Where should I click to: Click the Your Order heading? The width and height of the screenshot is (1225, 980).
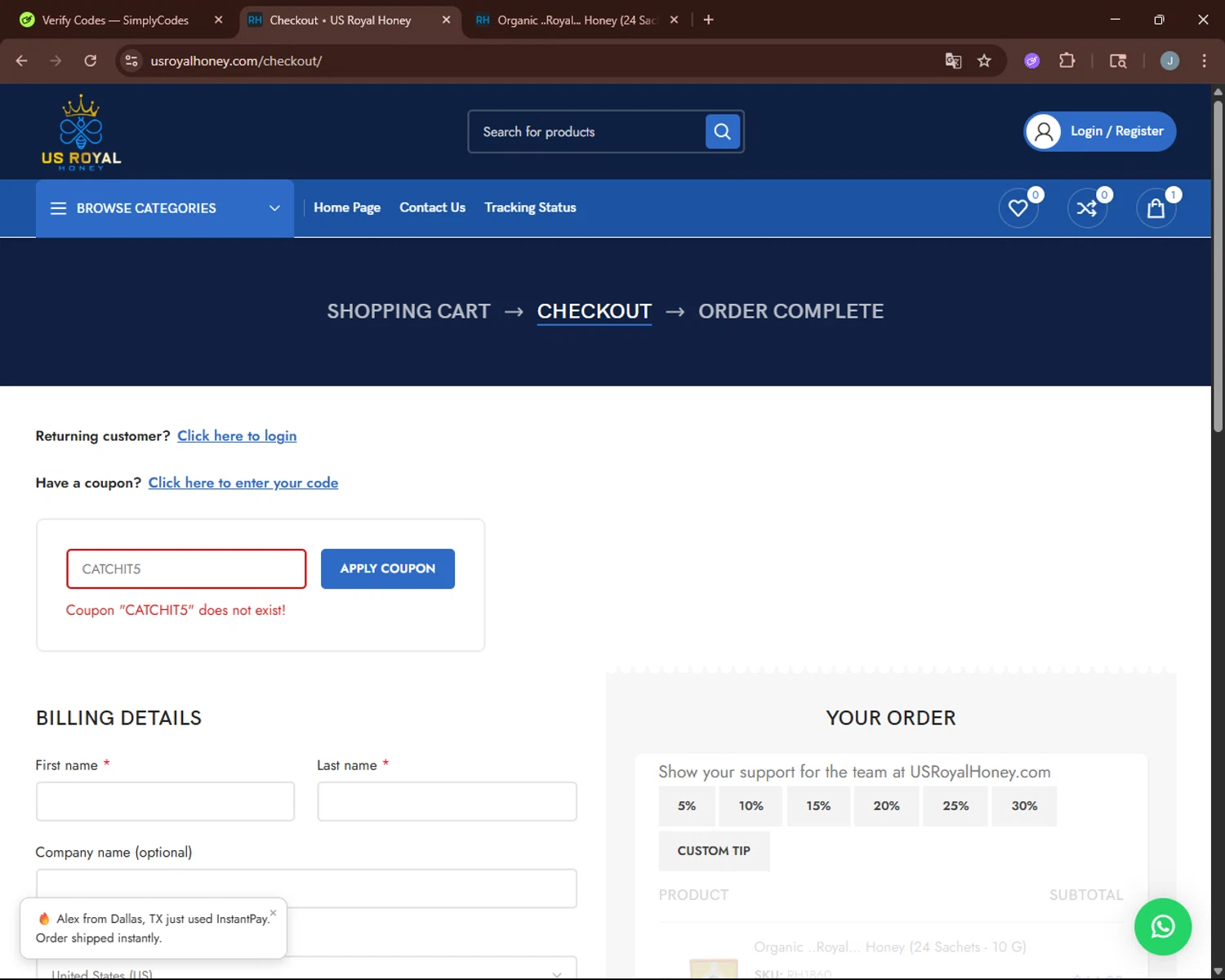[891, 718]
